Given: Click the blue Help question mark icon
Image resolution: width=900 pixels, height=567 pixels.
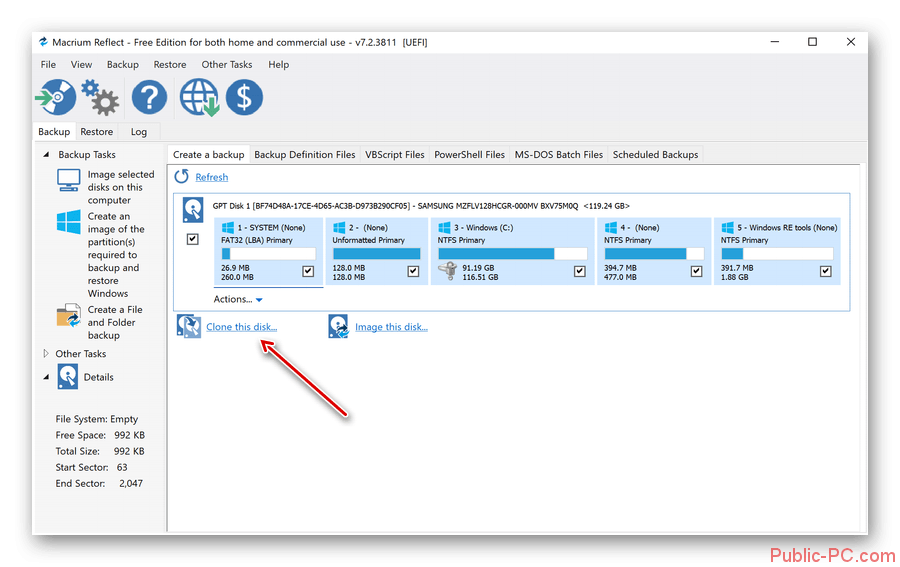Looking at the screenshot, I should click(149, 98).
